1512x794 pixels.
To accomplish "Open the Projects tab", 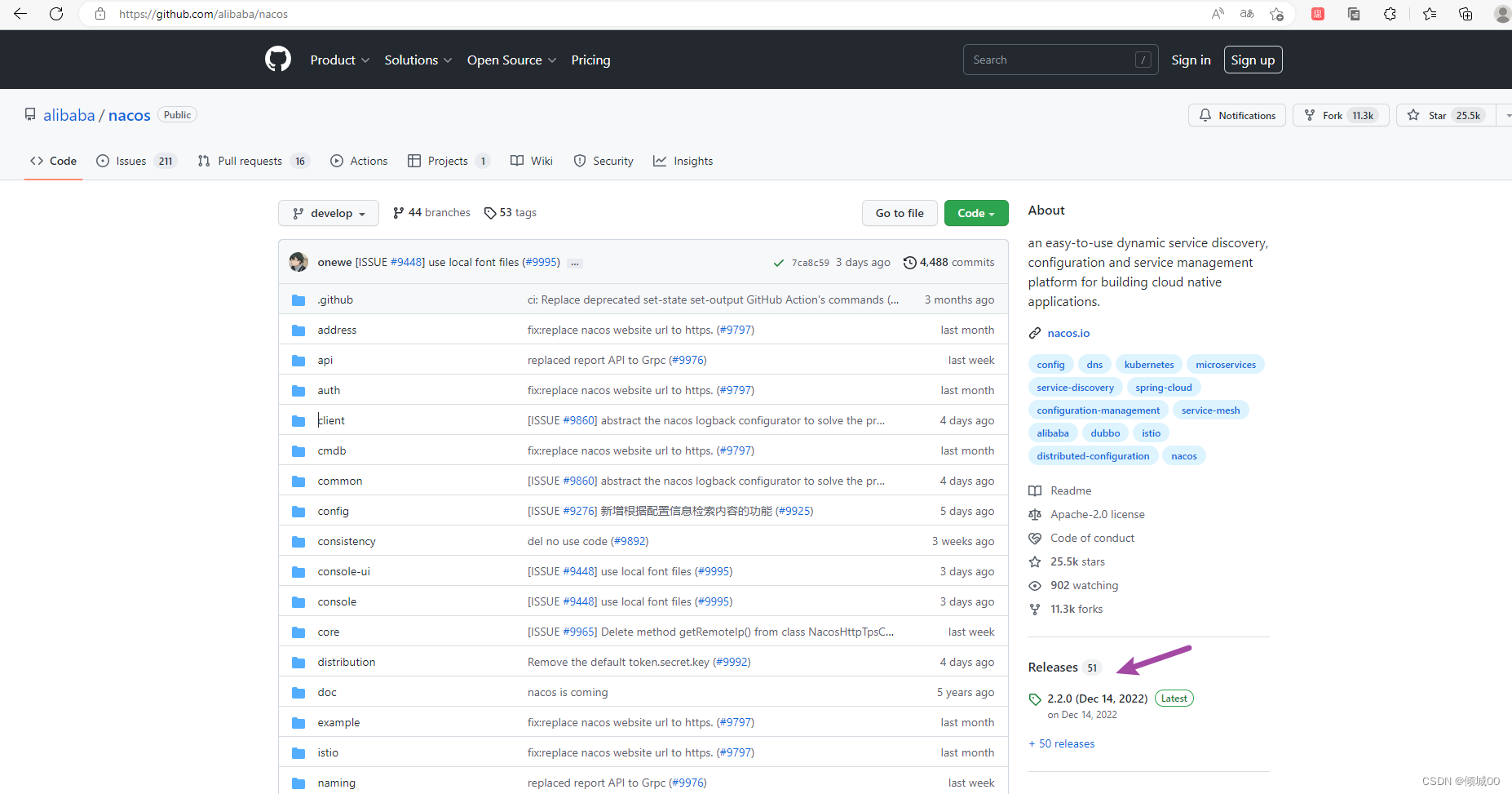I will pyautogui.click(x=449, y=161).
